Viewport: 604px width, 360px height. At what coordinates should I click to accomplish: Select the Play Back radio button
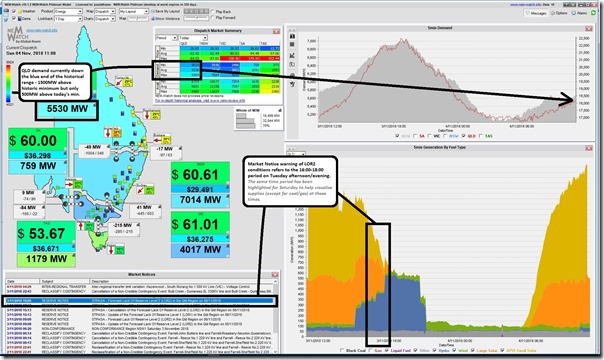point(213,12)
